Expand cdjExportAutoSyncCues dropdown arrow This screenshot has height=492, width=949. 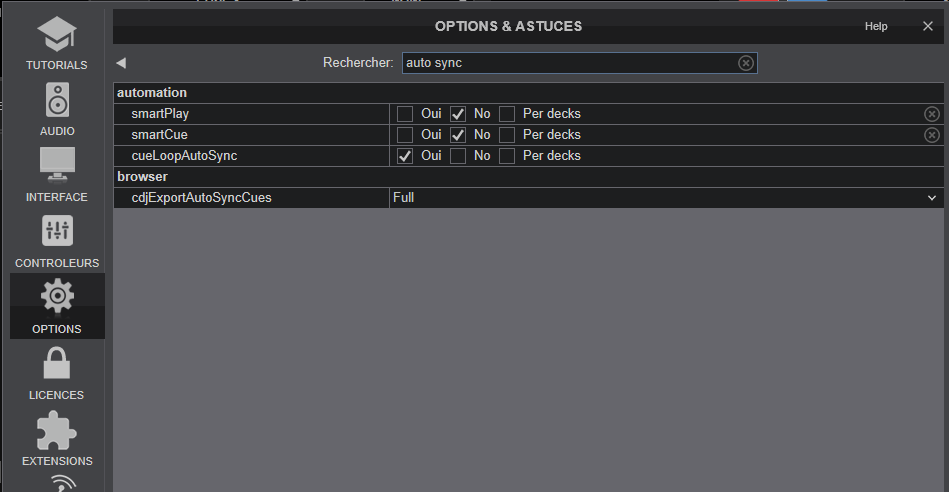point(931,198)
